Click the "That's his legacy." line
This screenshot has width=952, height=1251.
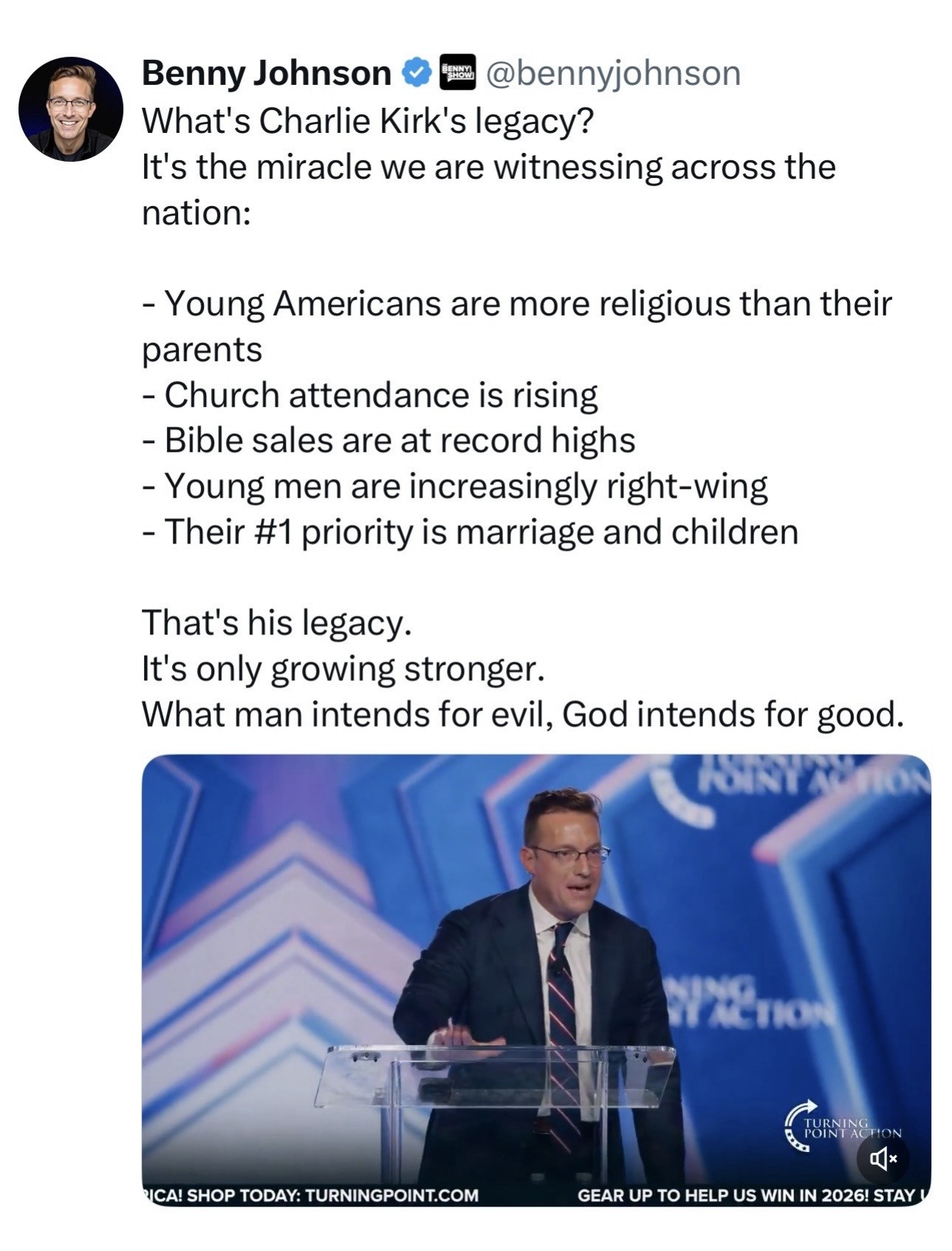(275, 623)
